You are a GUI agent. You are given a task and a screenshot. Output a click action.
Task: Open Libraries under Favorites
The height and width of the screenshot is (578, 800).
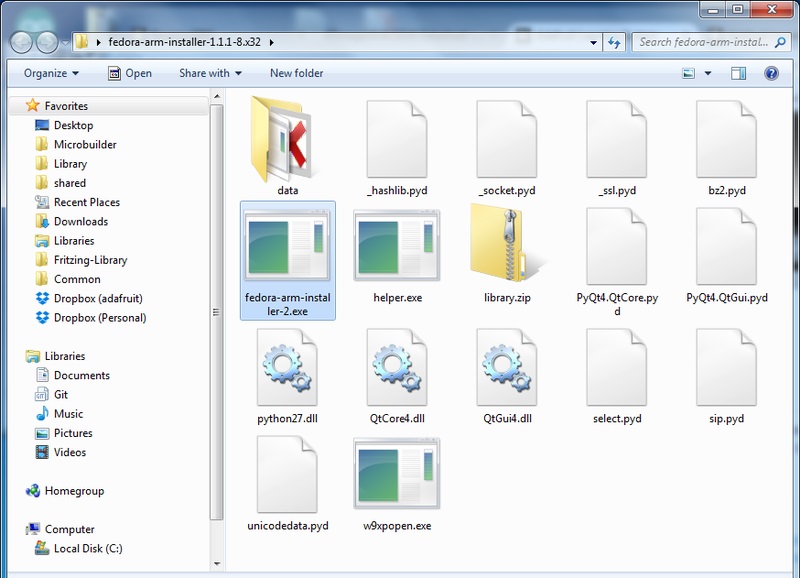[x=74, y=241]
